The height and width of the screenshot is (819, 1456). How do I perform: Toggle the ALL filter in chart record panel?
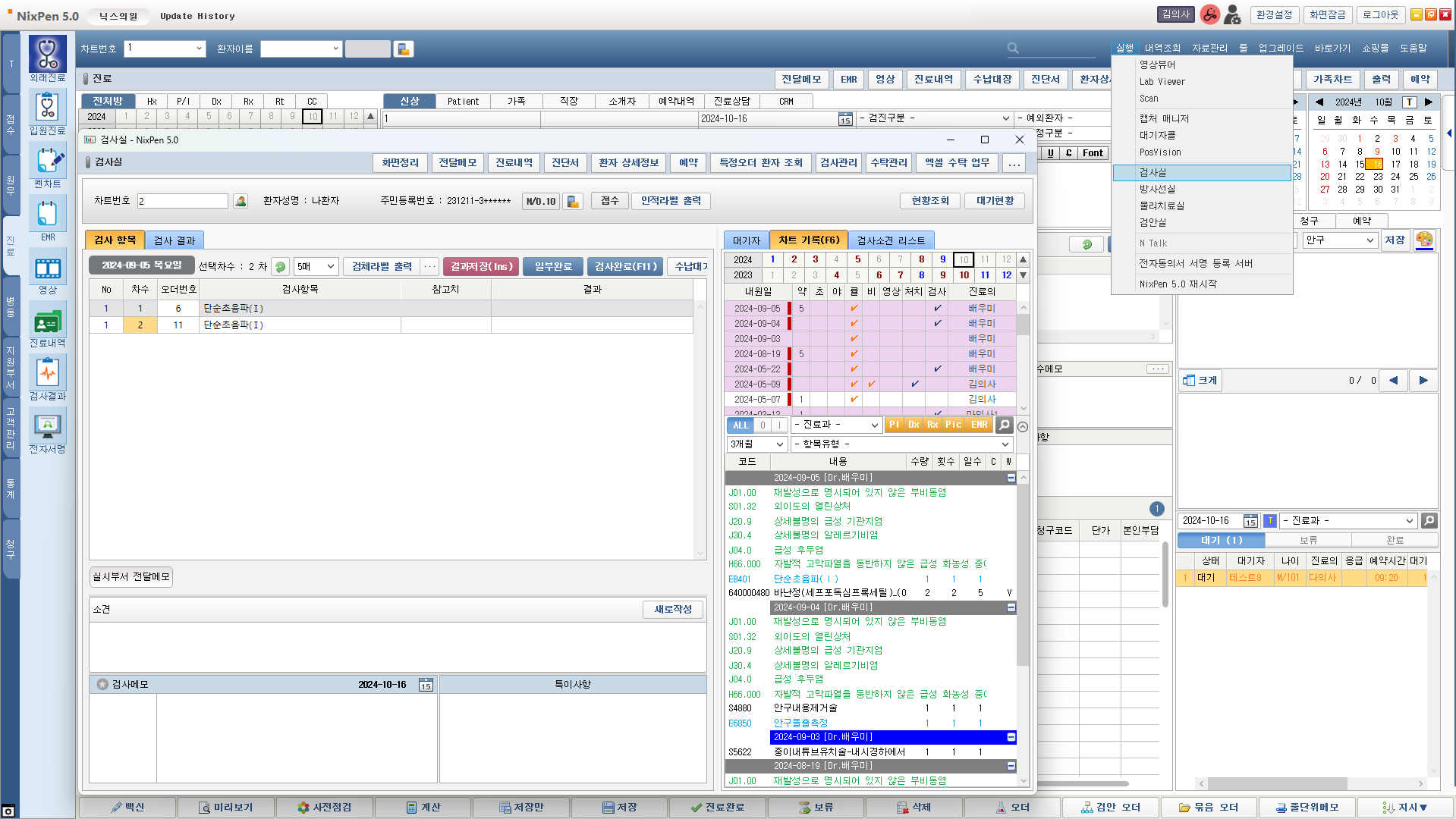(740, 425)
